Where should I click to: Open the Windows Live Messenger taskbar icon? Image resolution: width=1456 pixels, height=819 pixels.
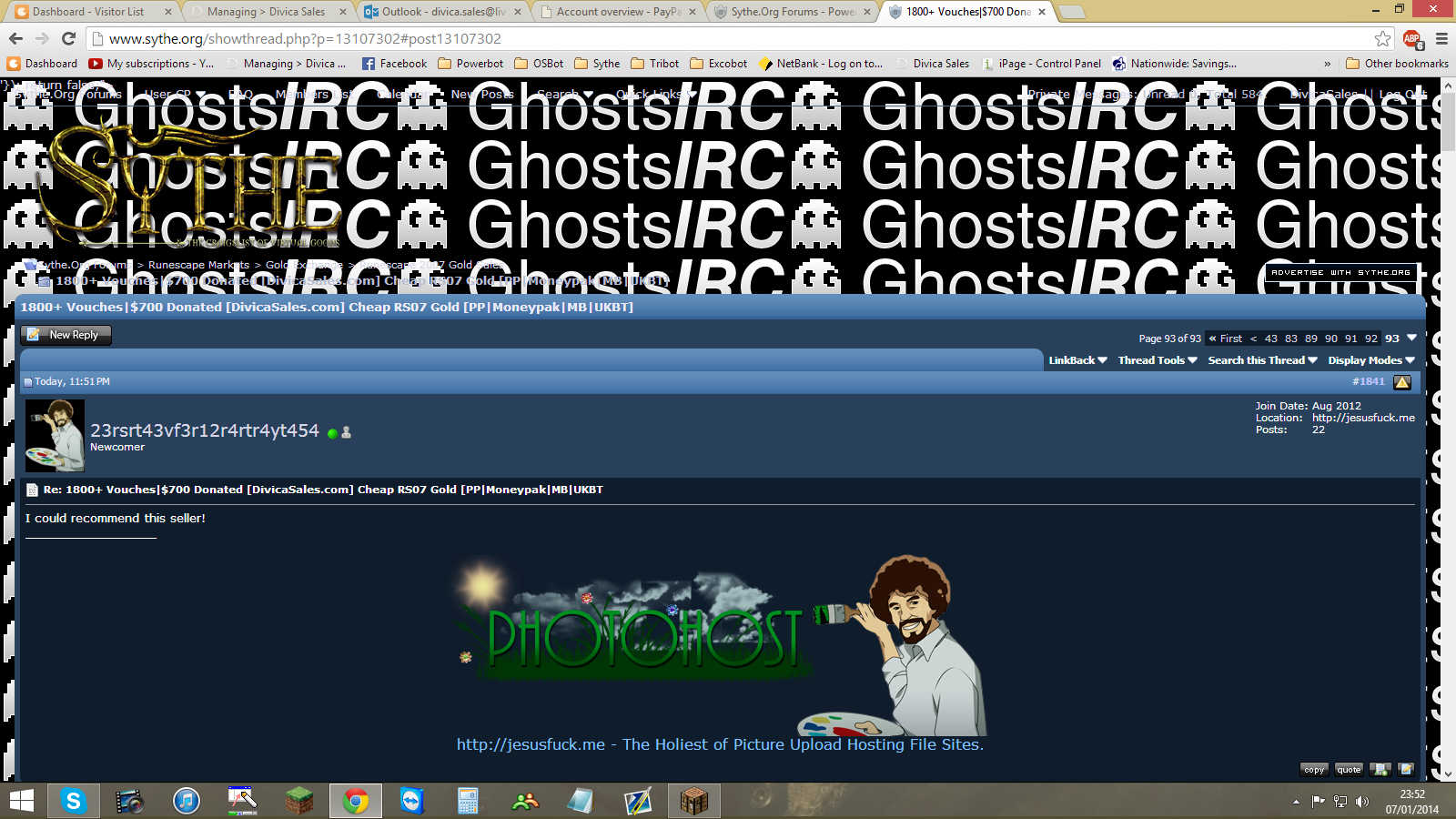(x=525, y=801)
